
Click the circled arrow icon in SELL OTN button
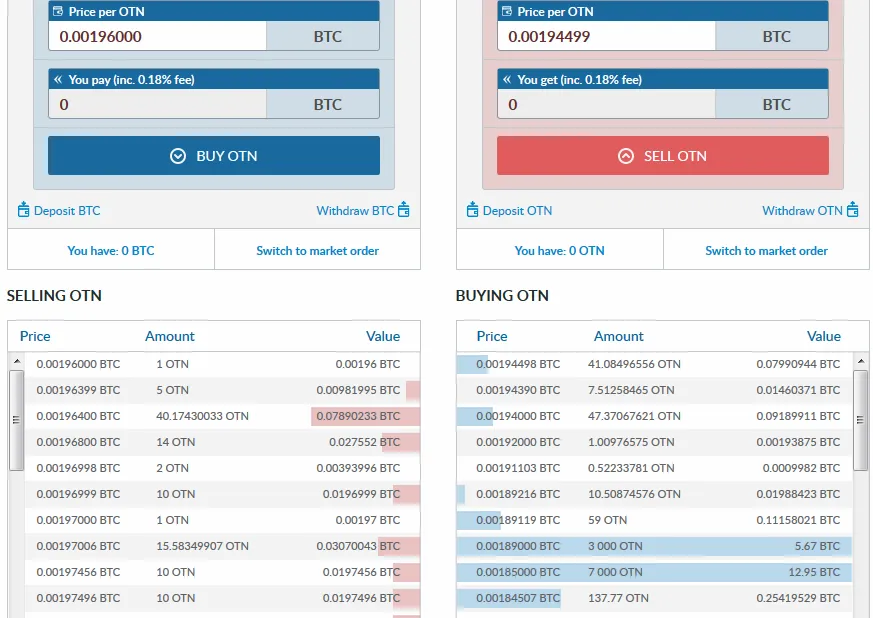626,156
